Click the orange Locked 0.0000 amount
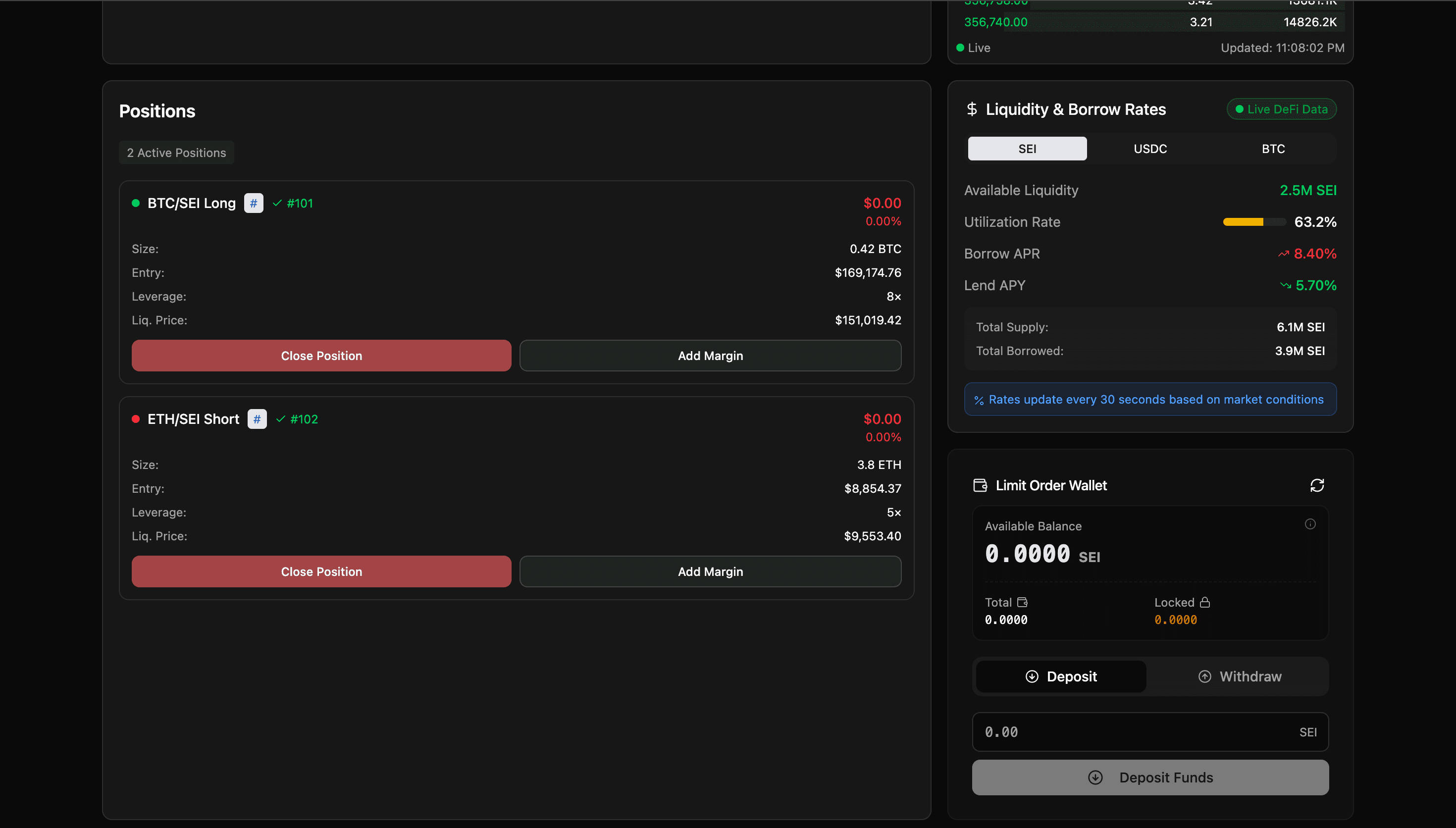 pos(1175,620)
